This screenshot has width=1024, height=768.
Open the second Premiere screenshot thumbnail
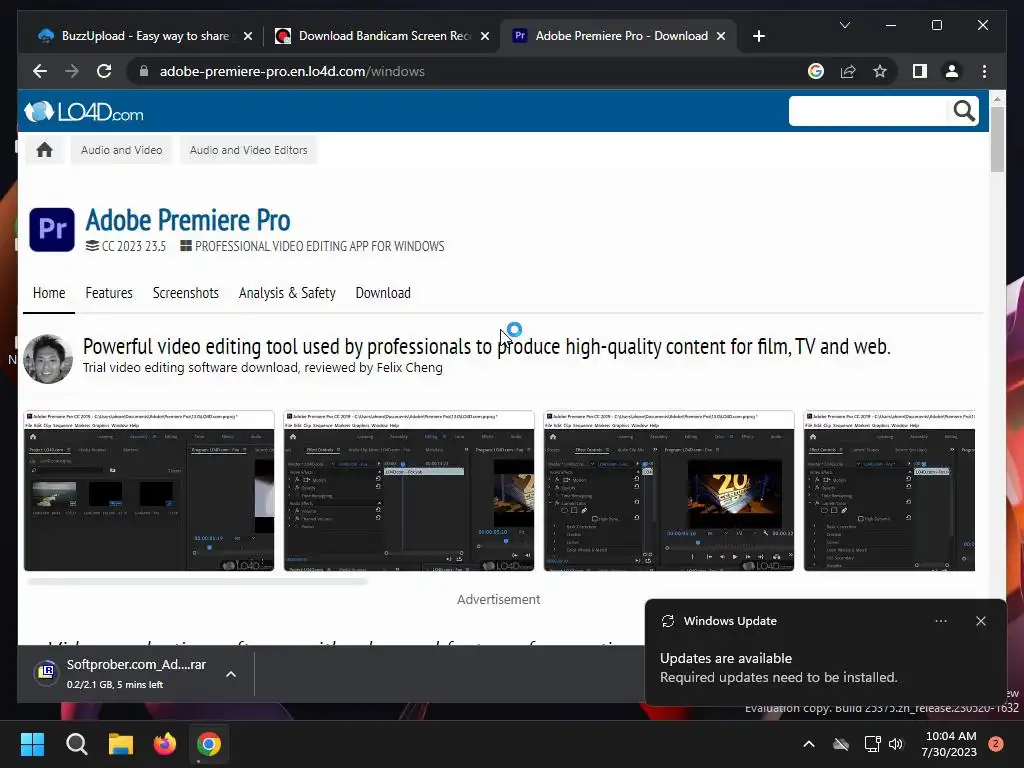coord(409,490)
